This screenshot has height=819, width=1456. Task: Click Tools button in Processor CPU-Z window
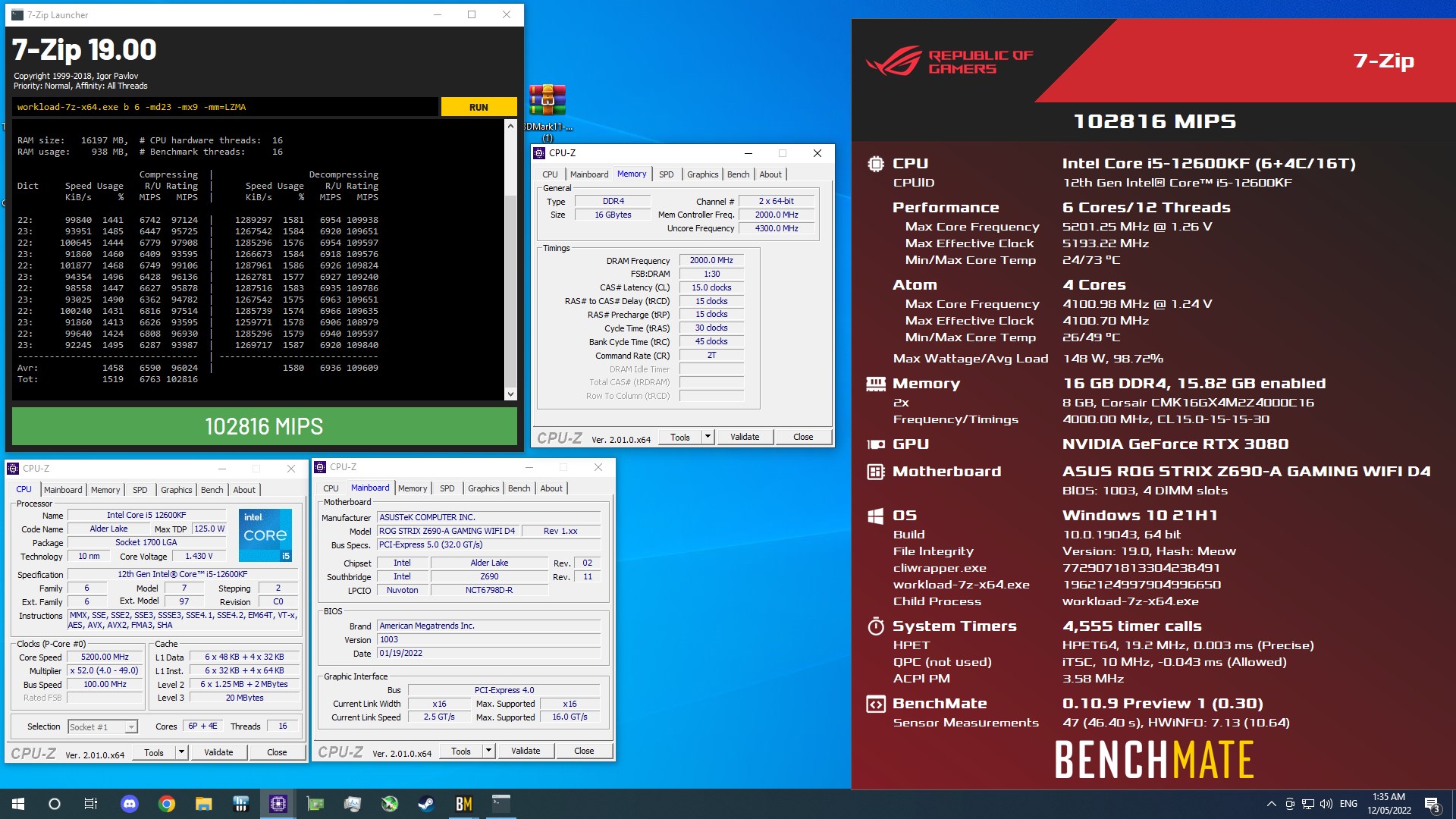tap(154, 752)
